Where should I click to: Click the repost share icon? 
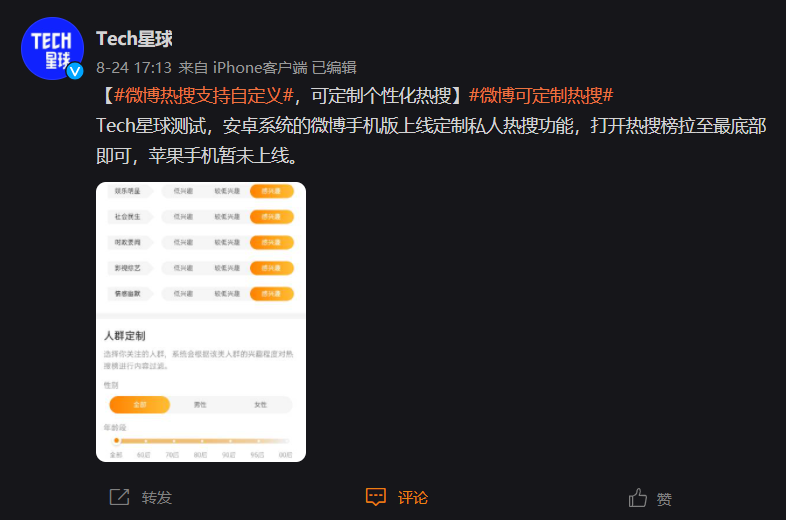point(119,497)
